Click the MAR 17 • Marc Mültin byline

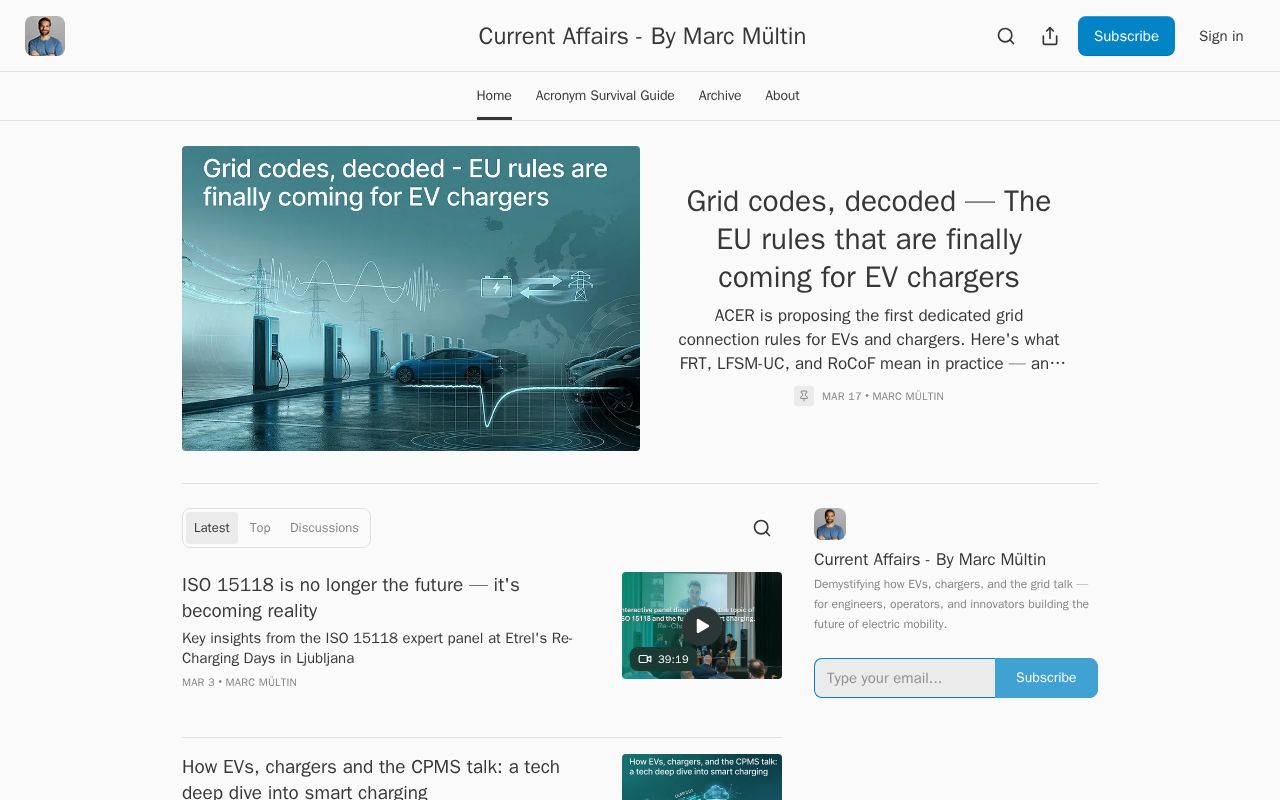pos(883,397)
